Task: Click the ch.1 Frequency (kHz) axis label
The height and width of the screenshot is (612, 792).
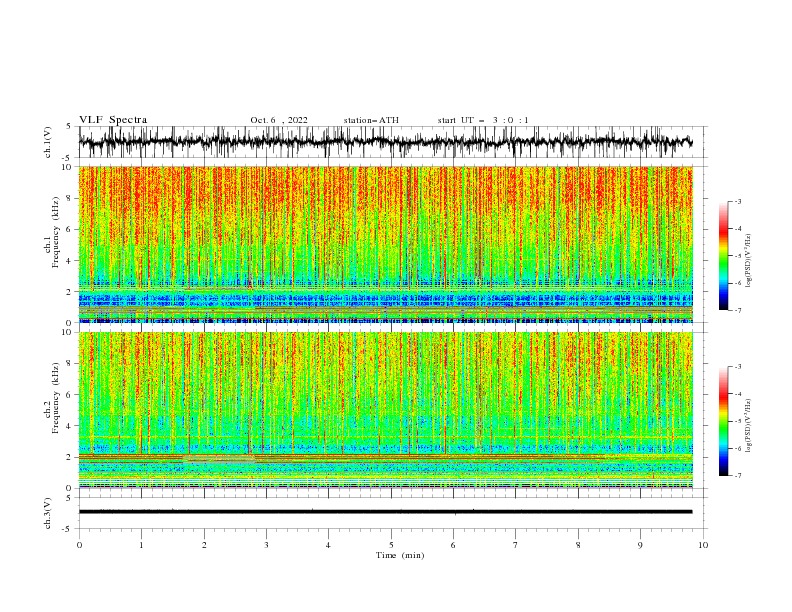Action: click(52, 232)
